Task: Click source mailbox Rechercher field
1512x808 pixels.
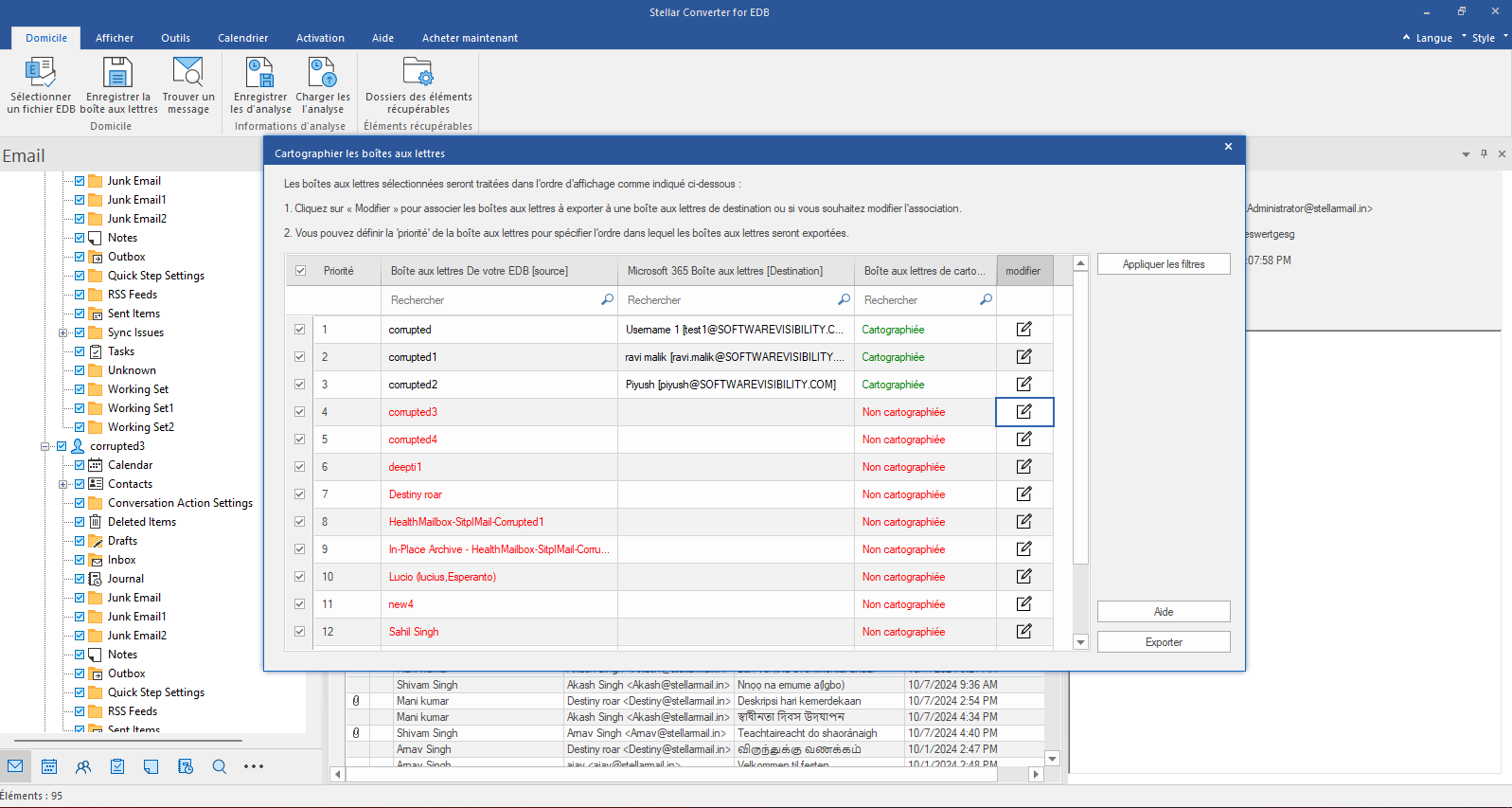Action: [x=499, y=300]
